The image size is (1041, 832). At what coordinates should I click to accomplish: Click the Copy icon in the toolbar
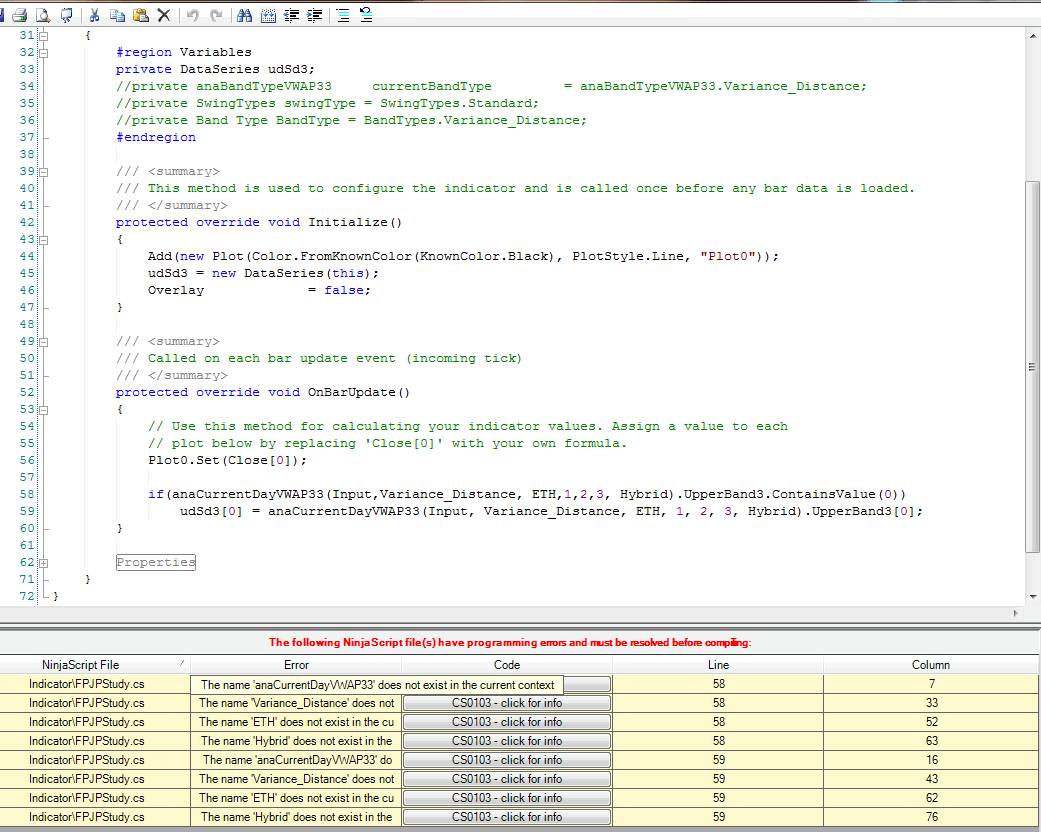tap(118, 15)
